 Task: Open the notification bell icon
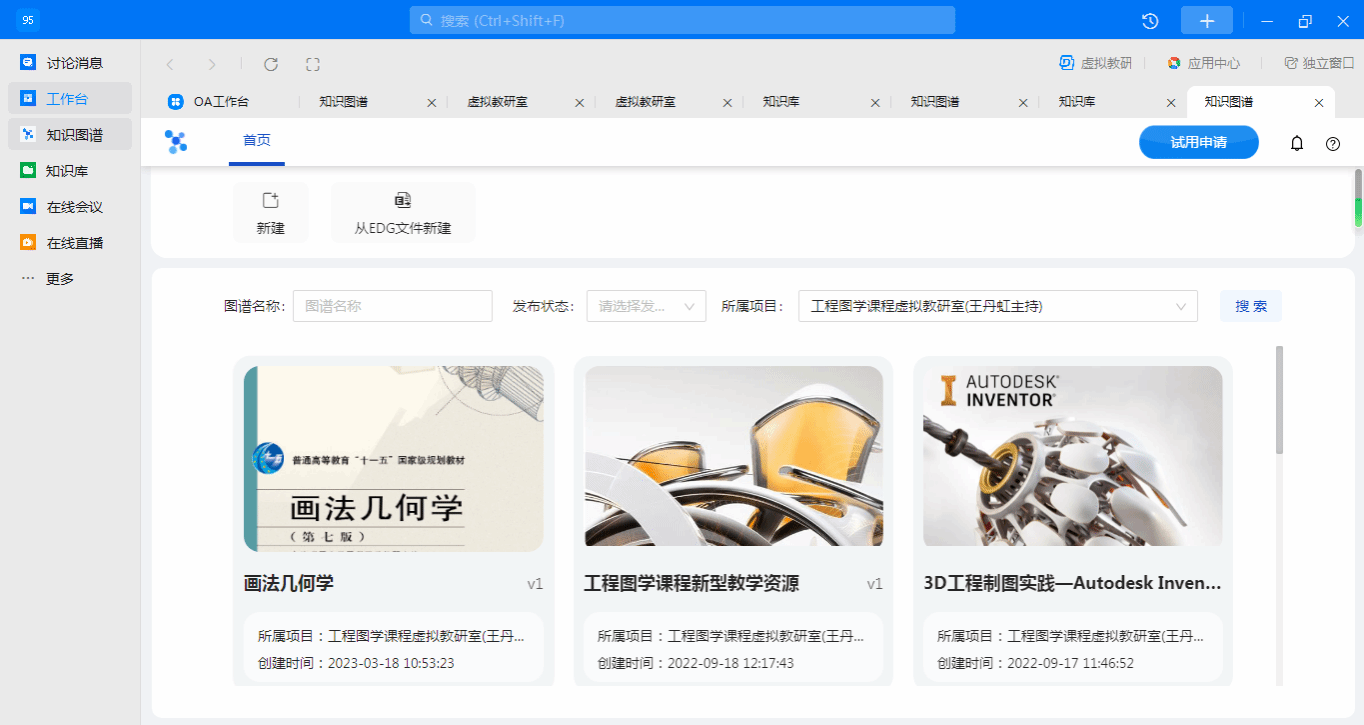pos(1297,143)
